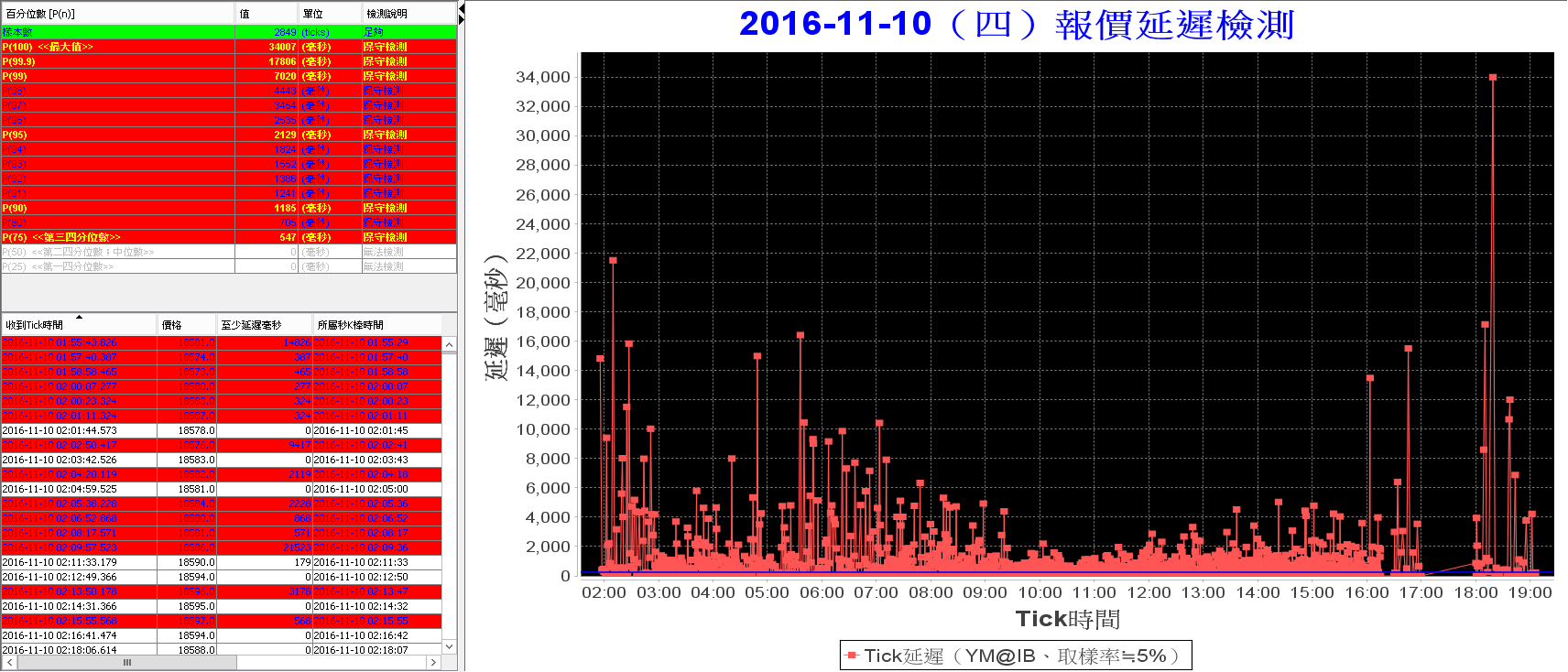Click the price cell 18590.0

[187, 562]
